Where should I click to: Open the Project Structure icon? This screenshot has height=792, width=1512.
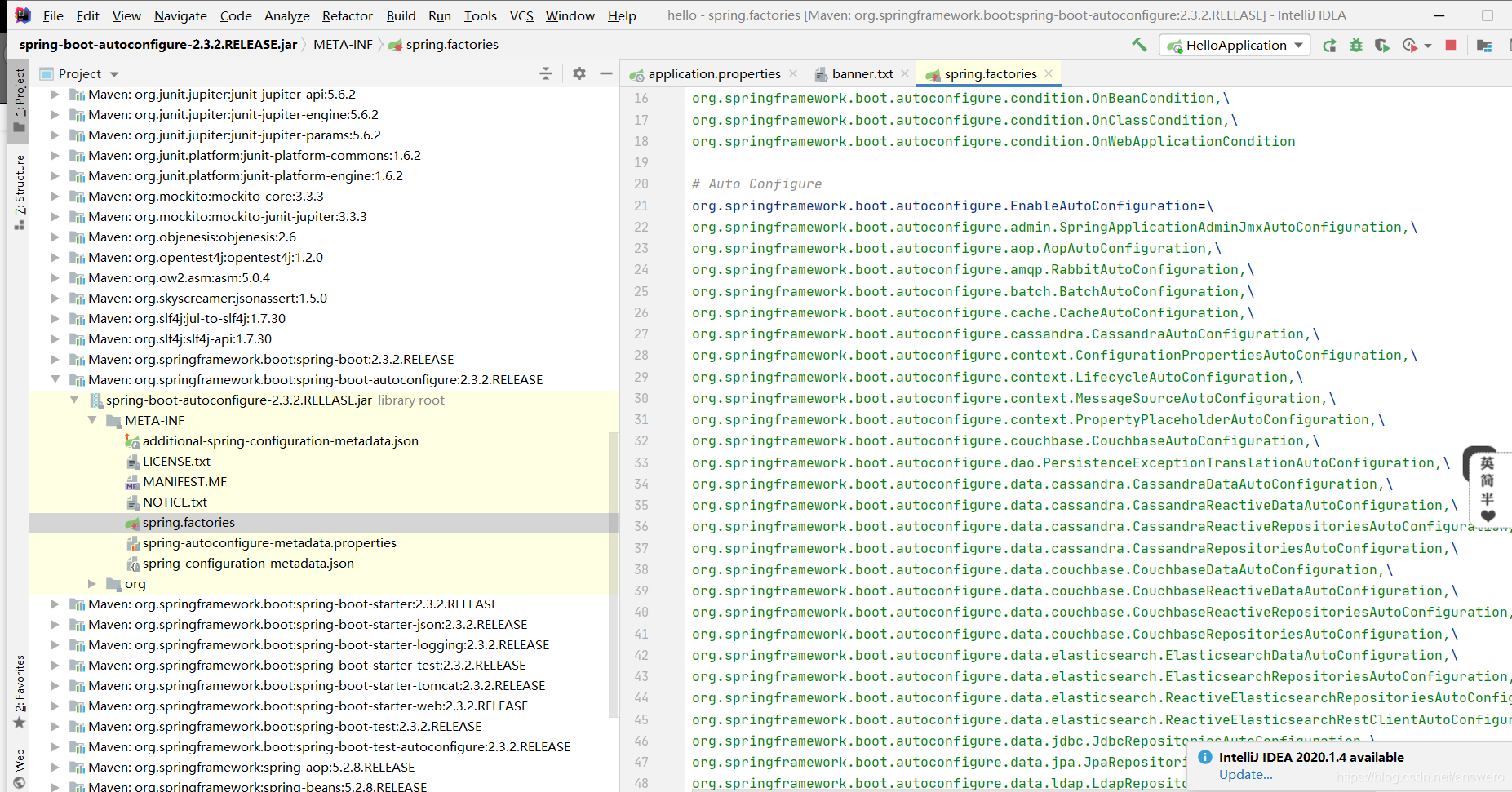1484,45
